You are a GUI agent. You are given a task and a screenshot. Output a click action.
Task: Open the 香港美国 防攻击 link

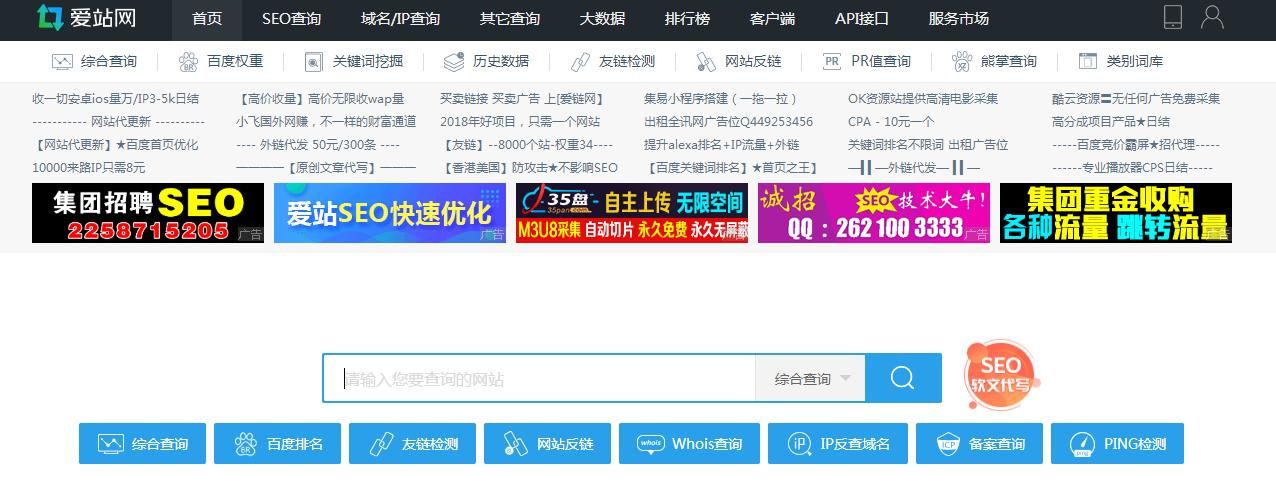point(529,168)
